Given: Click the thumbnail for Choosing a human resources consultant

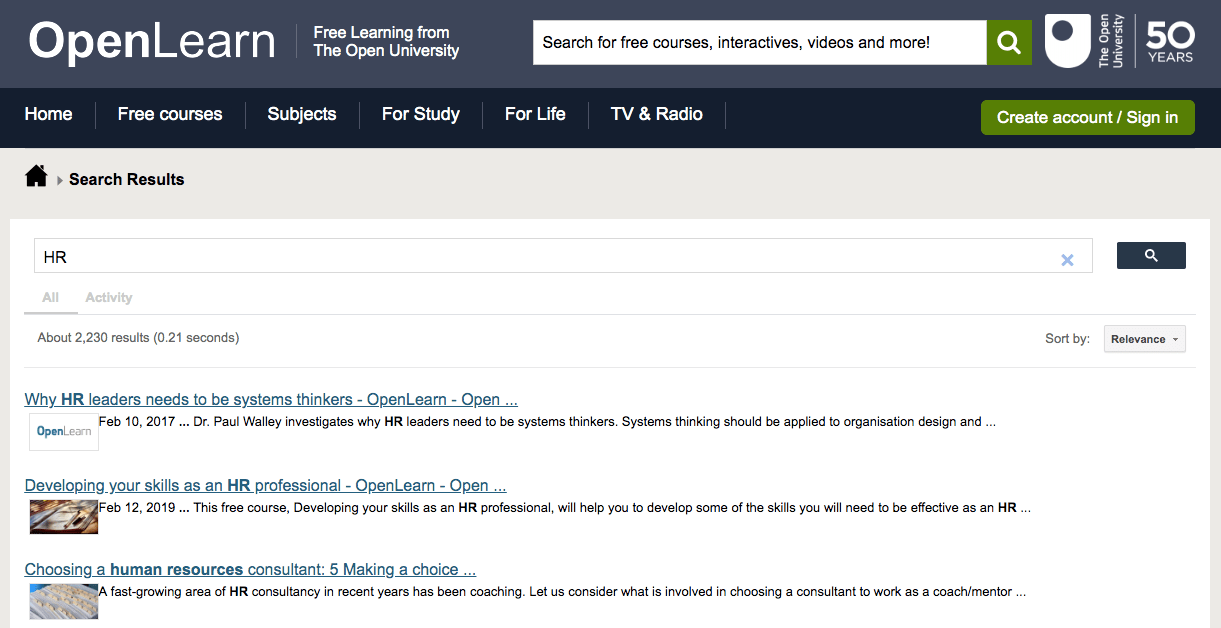Looking at the screenshot, I should (64, 602).
